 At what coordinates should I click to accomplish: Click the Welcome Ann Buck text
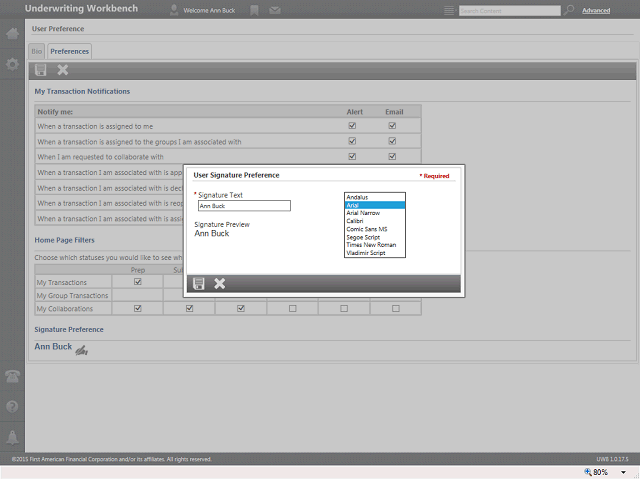click(x=209, y=11)
